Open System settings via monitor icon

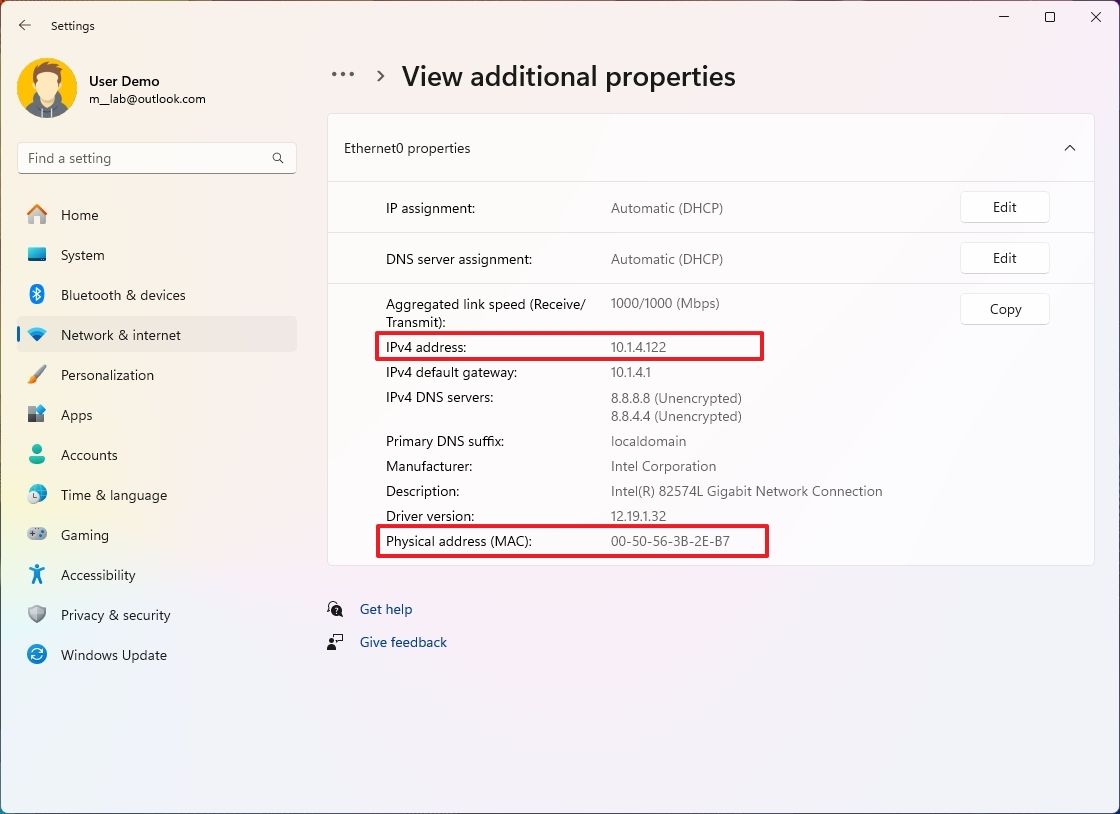point(37,255)
